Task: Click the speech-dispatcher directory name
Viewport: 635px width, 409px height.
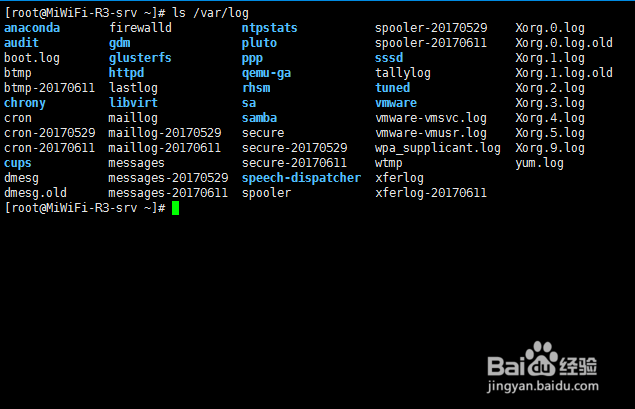Action: pos(301,178)
